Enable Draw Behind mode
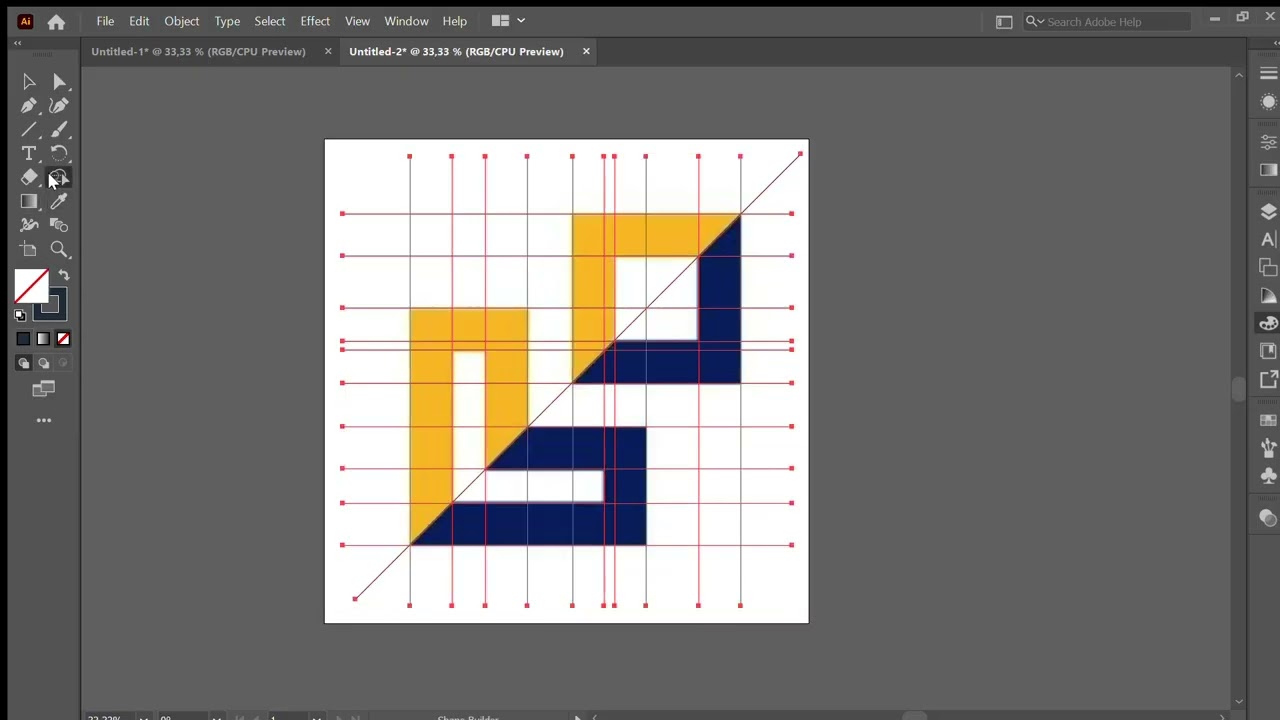This screenshot has width=1280, height=720. tap(43, 363)
